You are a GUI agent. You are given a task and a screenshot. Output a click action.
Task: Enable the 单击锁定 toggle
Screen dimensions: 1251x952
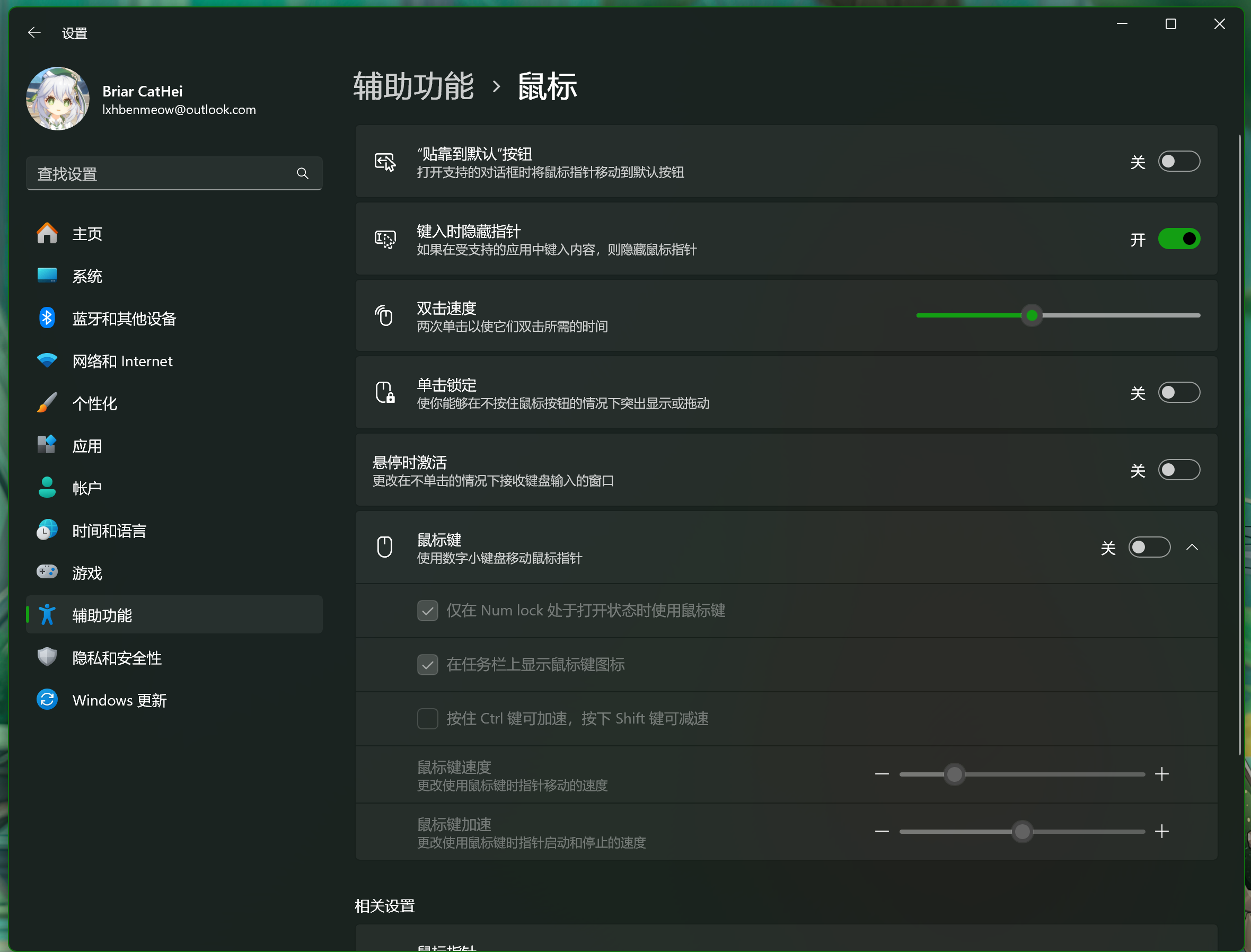pyautogui.click(x=1178, y=393)
